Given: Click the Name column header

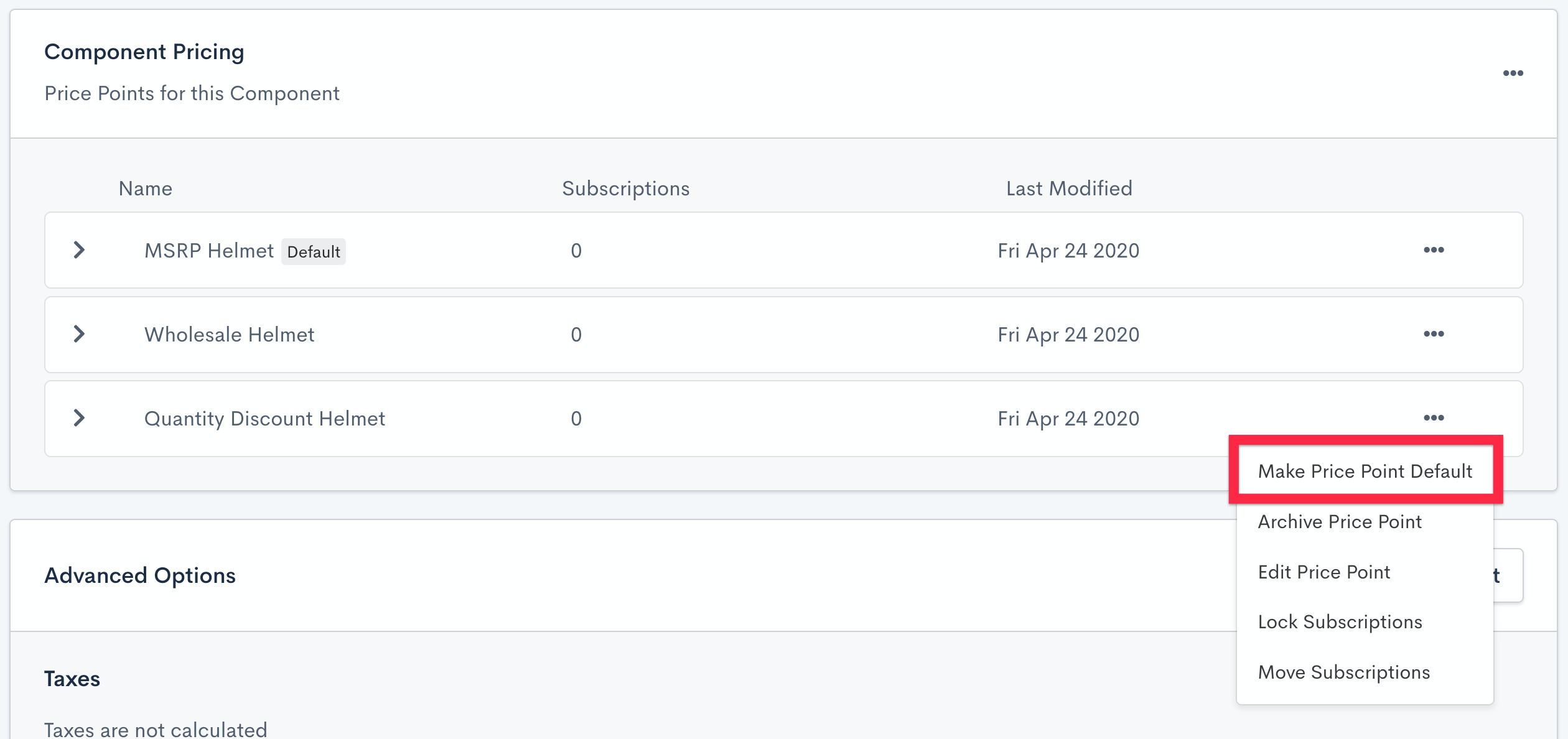Looking at the screenshot, I should 145,188.
